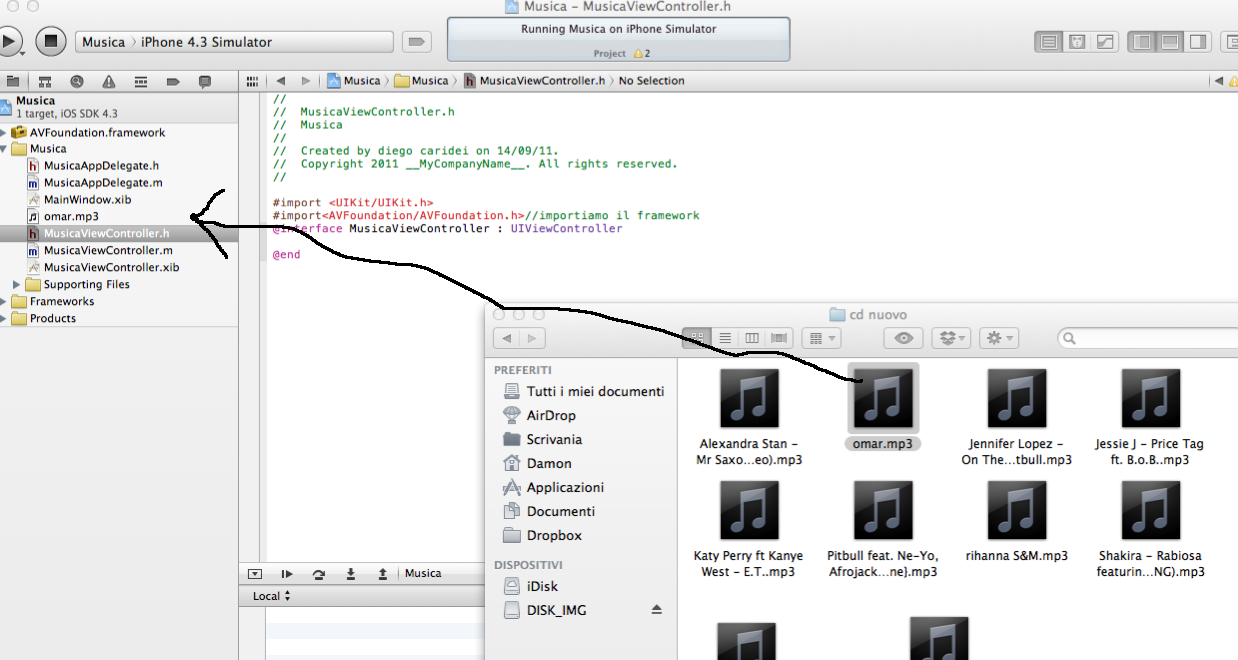This screenshot has height=660, width=1238.
Task: Open the Search navigator
Action: click(x=77, y=81)
